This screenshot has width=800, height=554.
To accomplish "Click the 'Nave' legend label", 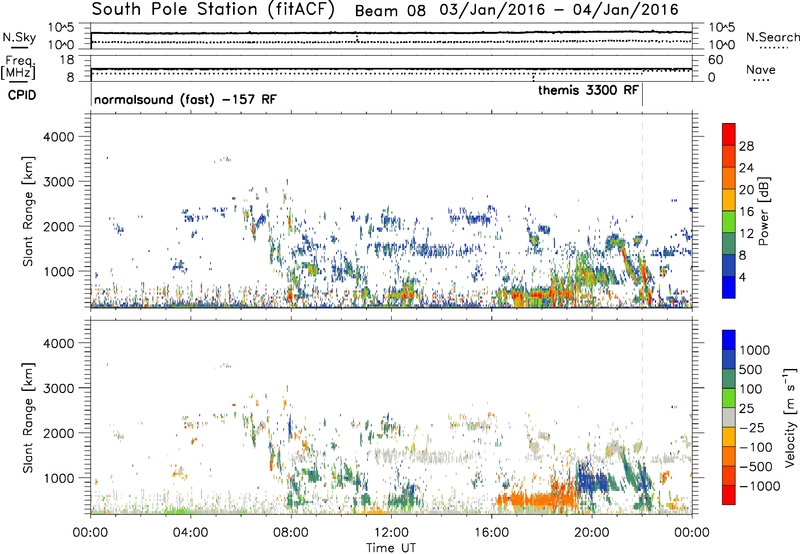I will click(x=761, y=69).
